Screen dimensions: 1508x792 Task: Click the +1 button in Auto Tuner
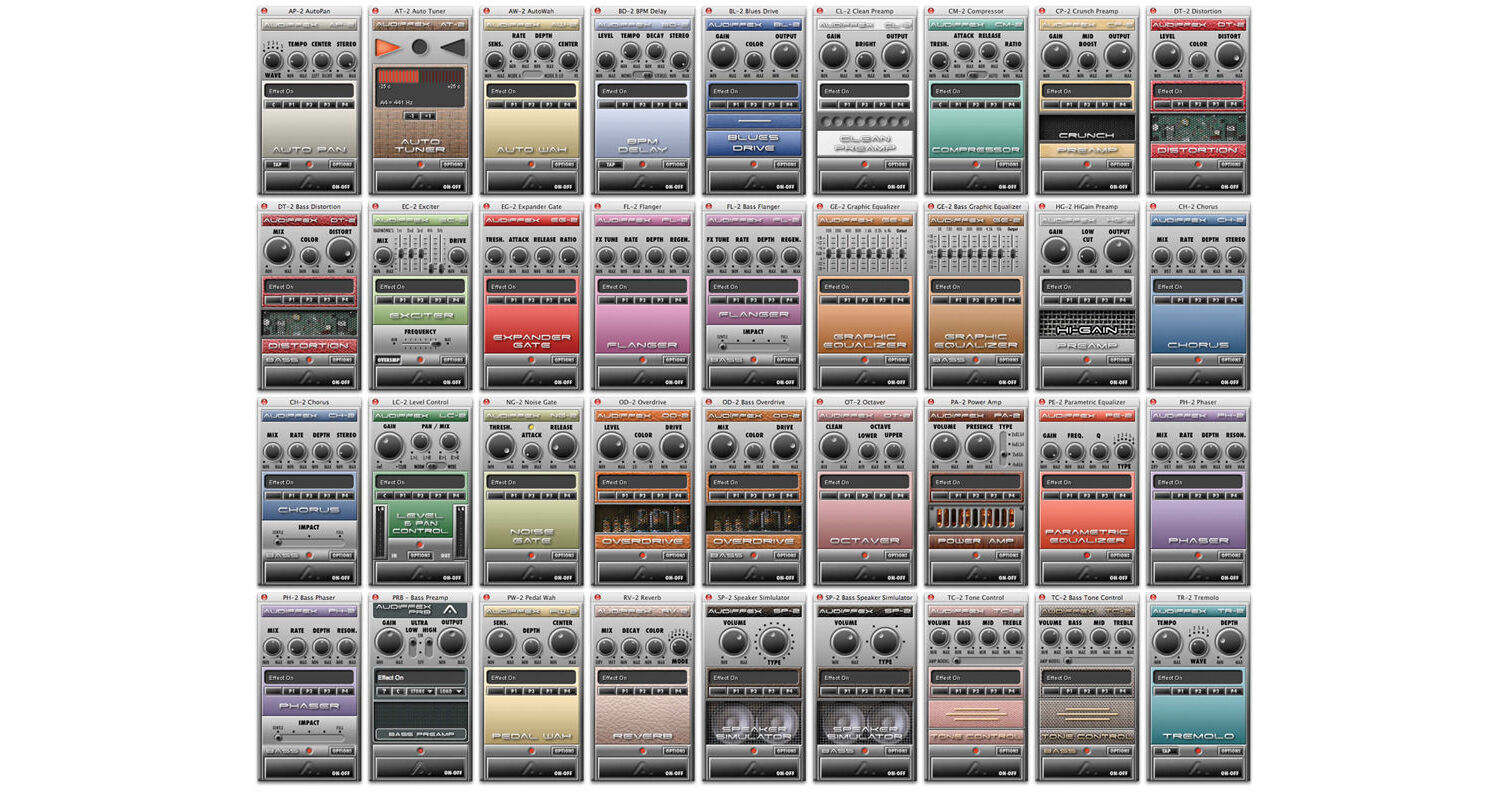(428, 117)
